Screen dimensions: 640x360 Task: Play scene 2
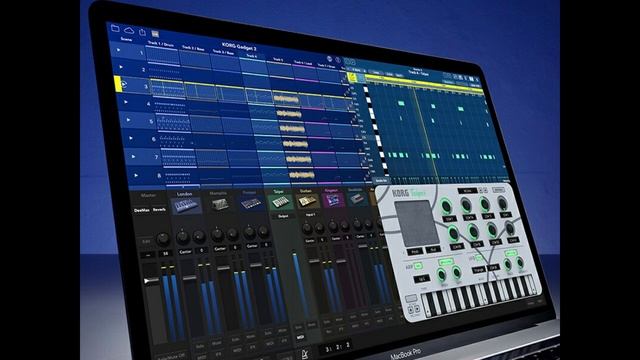[121, 67]
